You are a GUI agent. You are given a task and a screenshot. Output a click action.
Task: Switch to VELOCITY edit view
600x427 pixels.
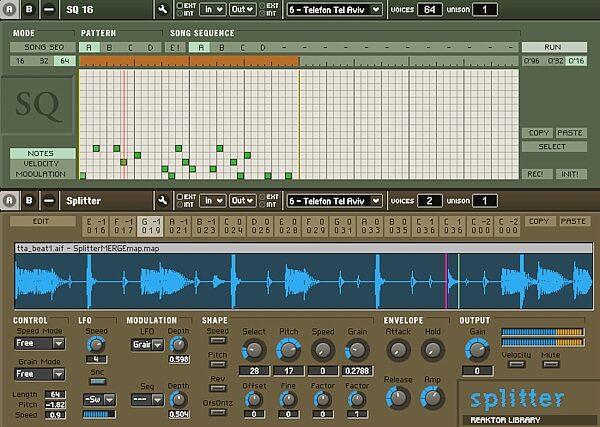(41, 164)
